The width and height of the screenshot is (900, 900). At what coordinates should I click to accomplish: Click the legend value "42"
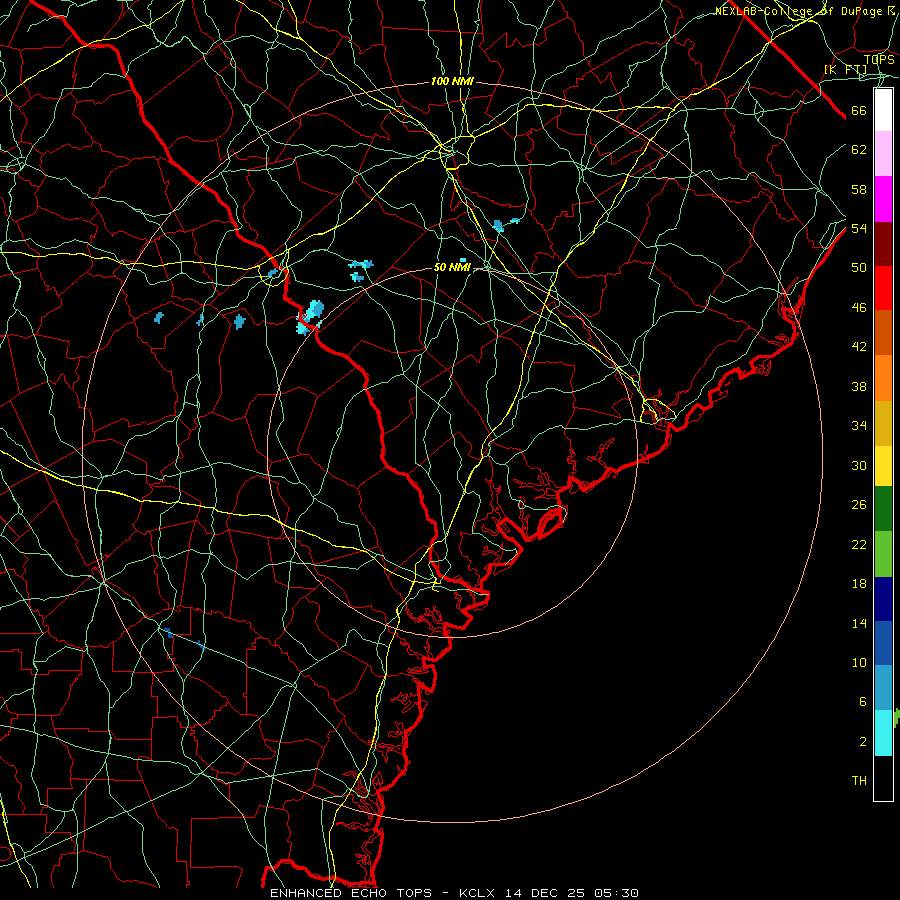click(859, 347)
